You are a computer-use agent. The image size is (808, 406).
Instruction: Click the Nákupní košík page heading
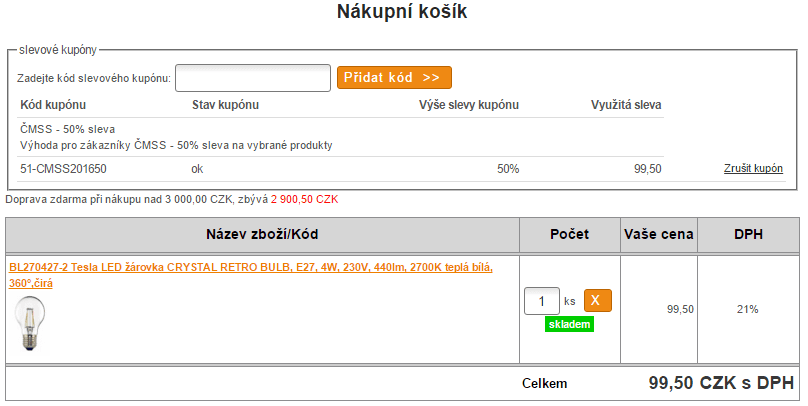402,11
